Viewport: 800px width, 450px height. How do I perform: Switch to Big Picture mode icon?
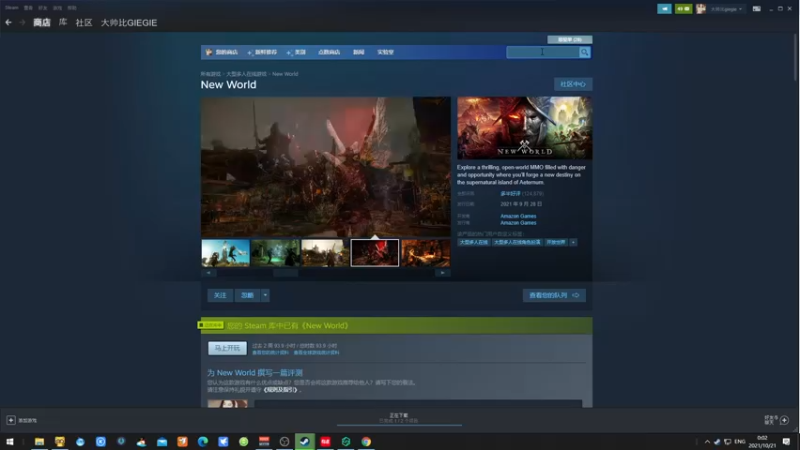757,9
